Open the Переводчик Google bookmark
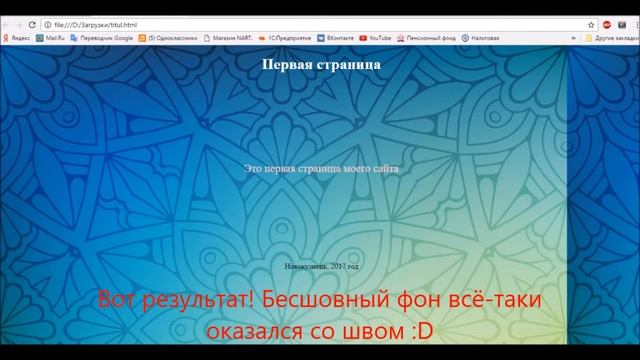This screenshot has width=640, height=360. tap(102, 38)
